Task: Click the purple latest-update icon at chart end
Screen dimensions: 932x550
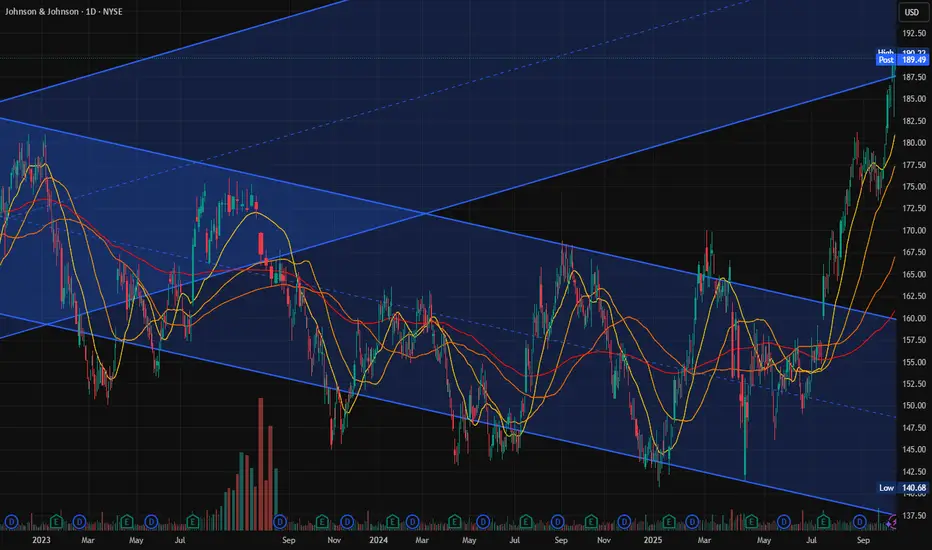Action: click(892, 523)
